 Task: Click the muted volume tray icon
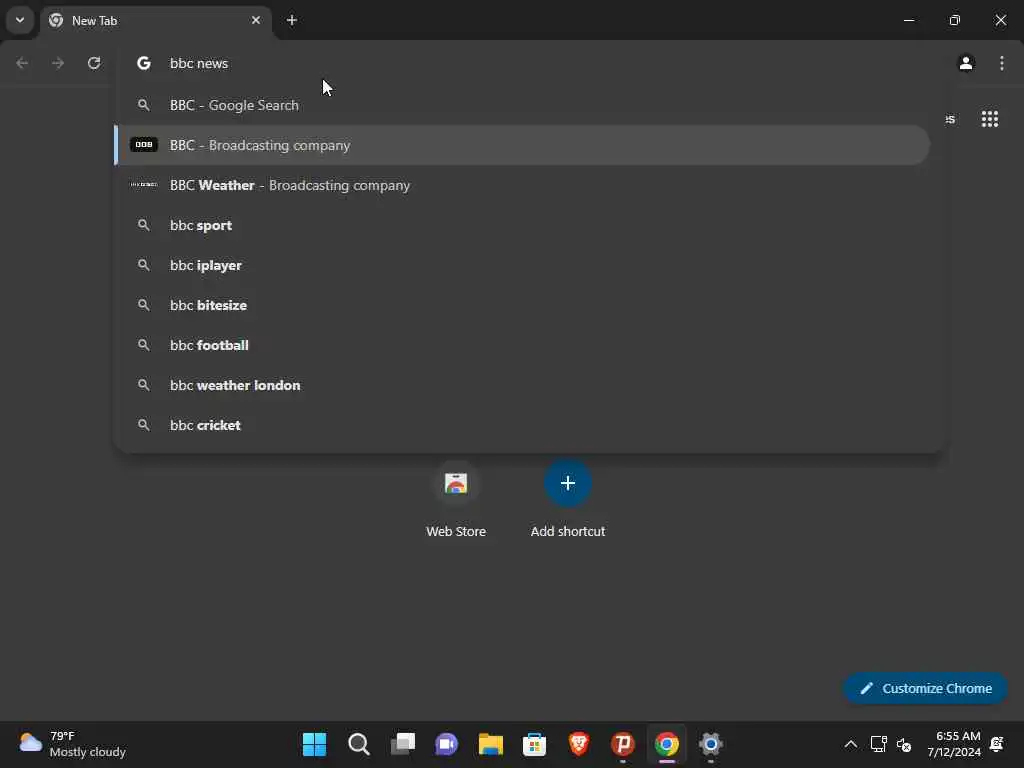[x=904, y=744]
